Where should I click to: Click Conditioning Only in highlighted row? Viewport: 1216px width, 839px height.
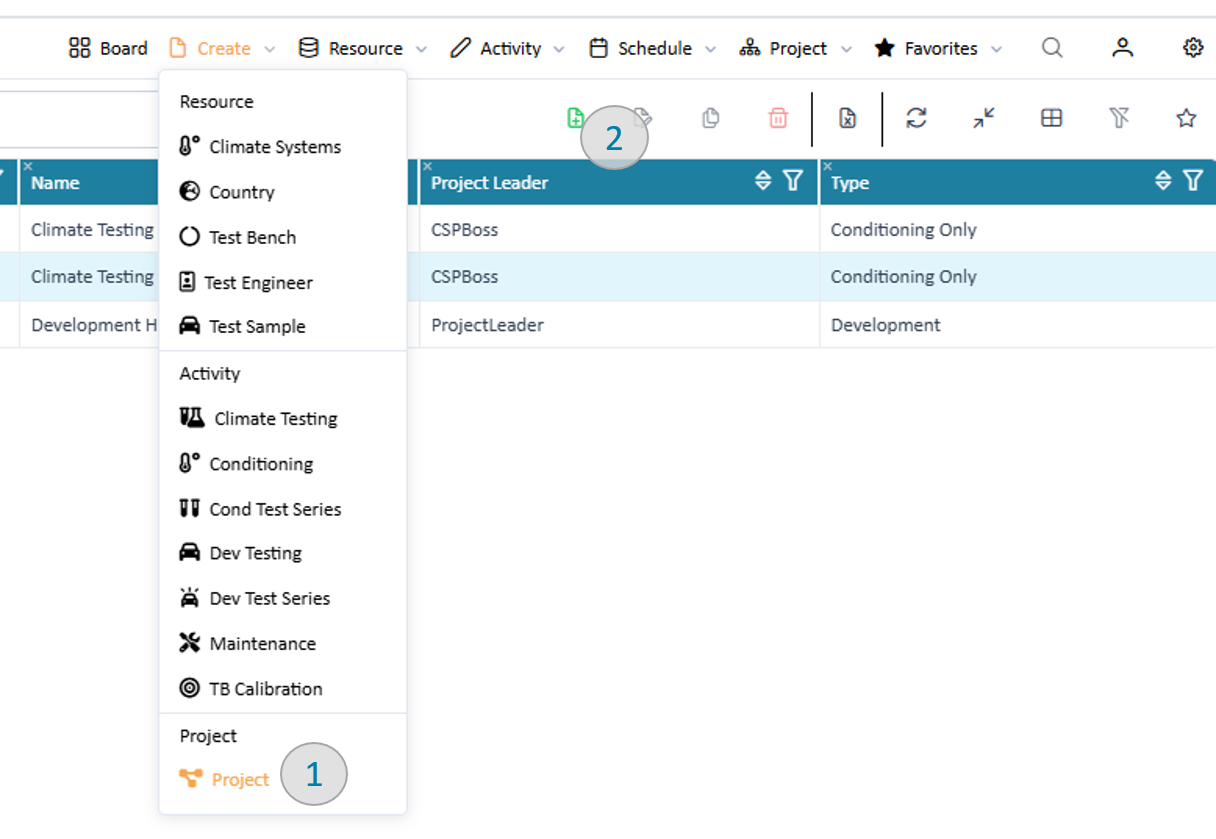tap(1018, 277)
